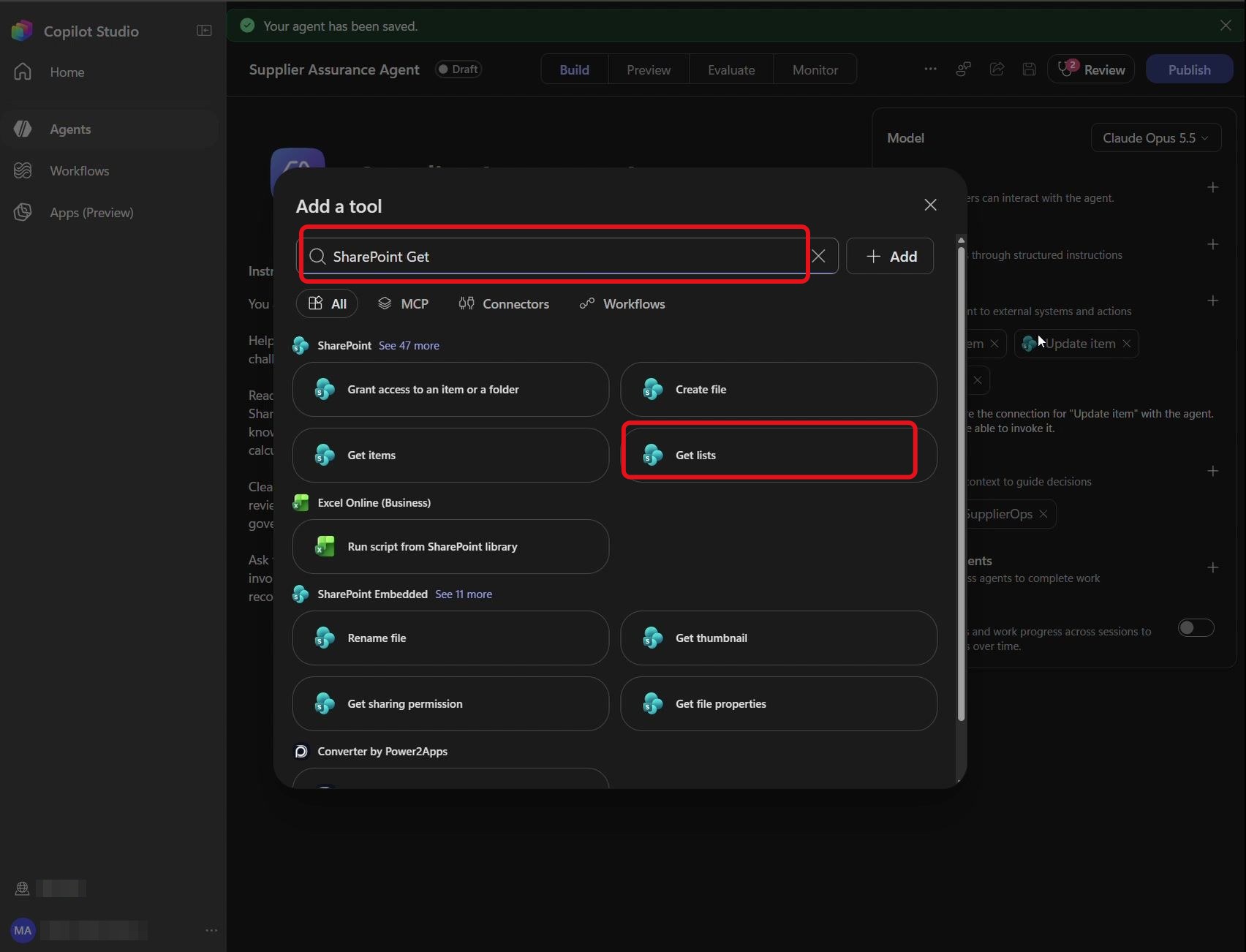Click the environment icon above the user avatar
The height and width of the screenshot is (952, 1246).
coord(22,888)
